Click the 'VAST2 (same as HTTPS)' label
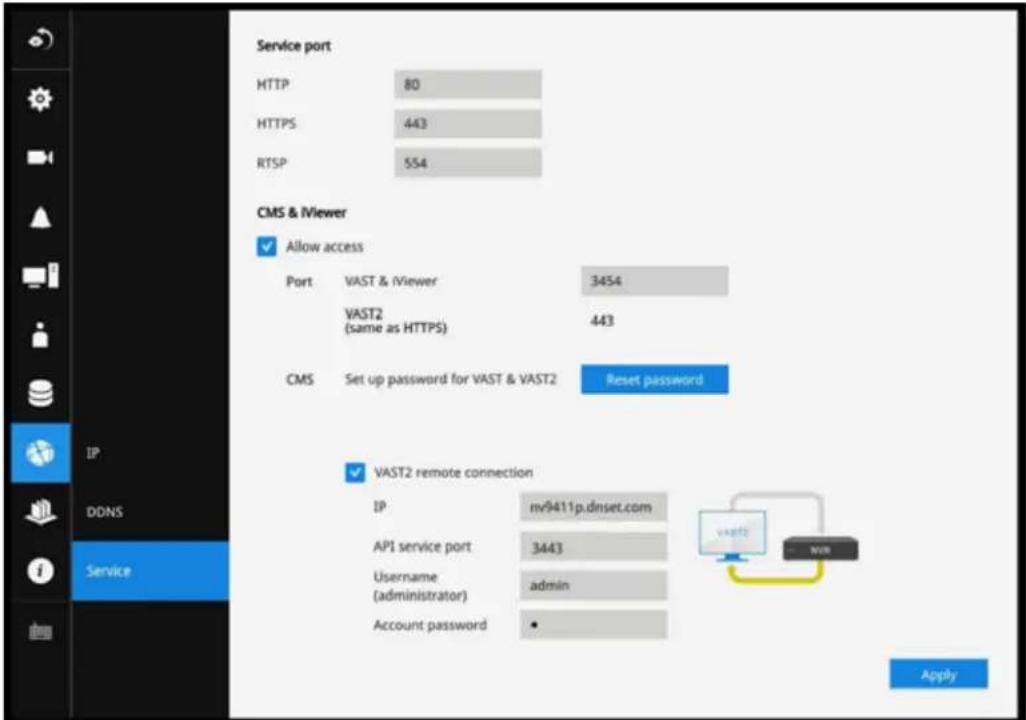The height and width of the screenshot is (720, 1026). 395,321
